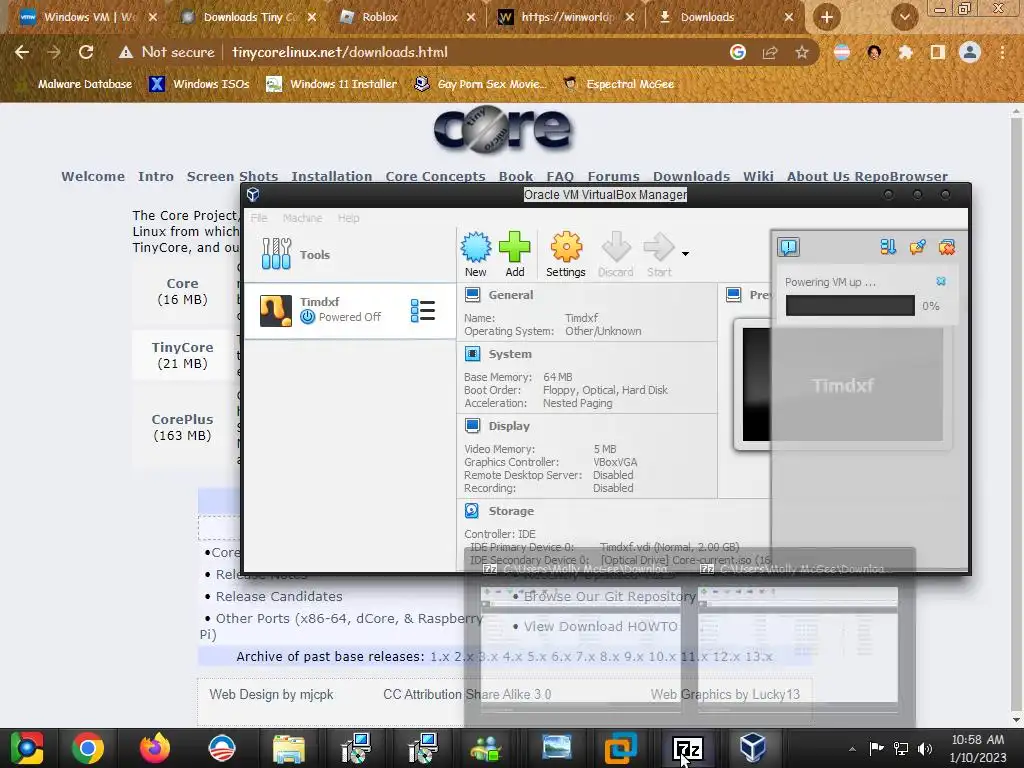Click the 7-Zip taskbar icon
1024x768 pixels.
(688, 748)
